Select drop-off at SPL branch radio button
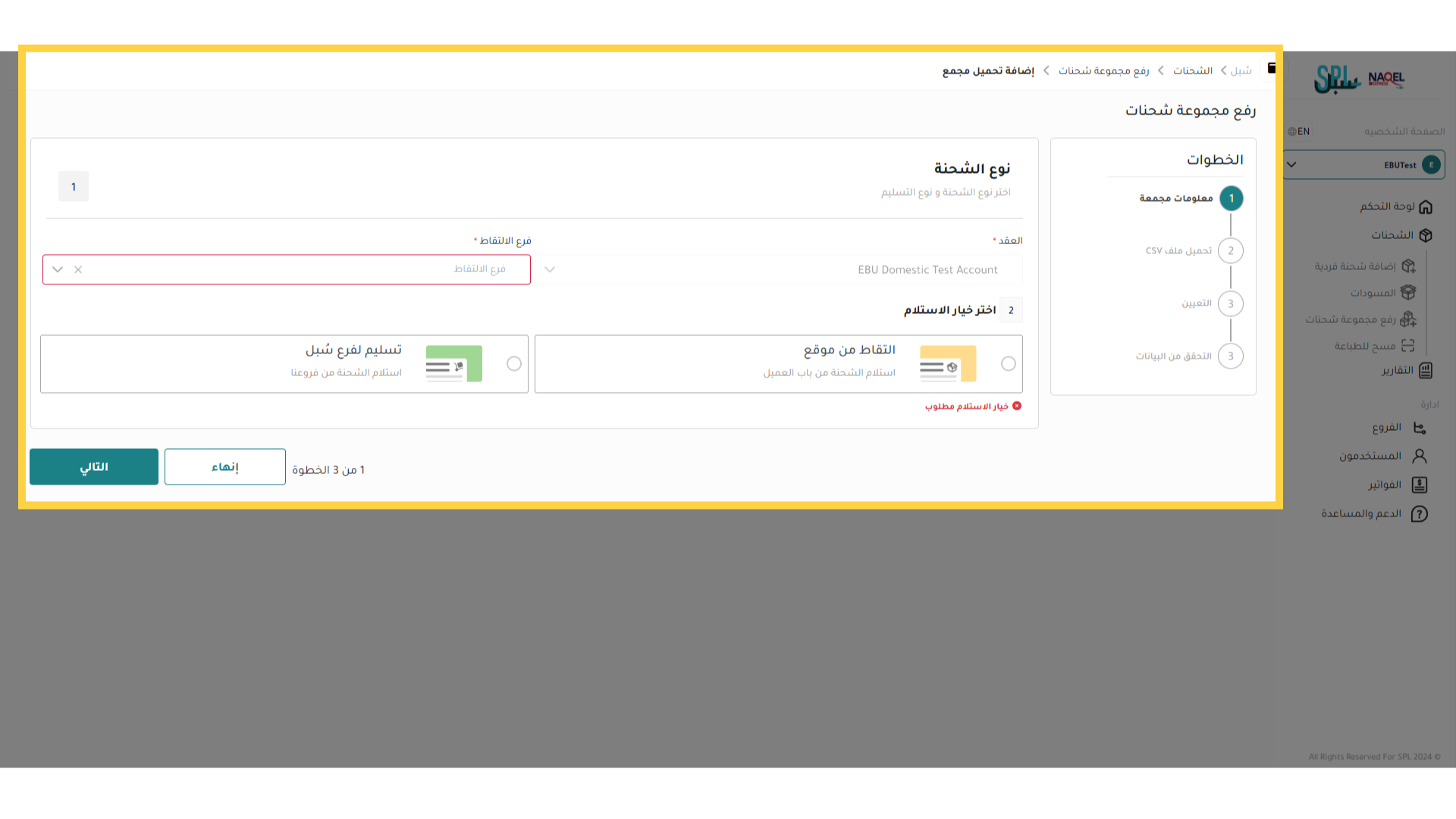 coord(514,364)
